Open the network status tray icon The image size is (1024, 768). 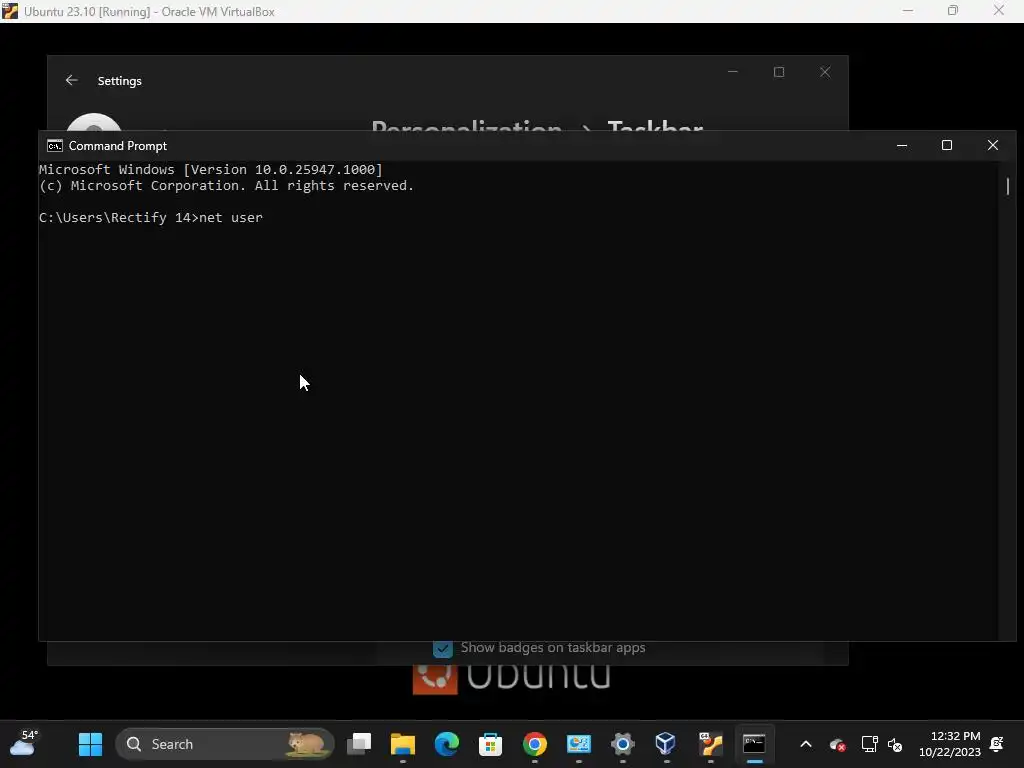tap(869, 744)
